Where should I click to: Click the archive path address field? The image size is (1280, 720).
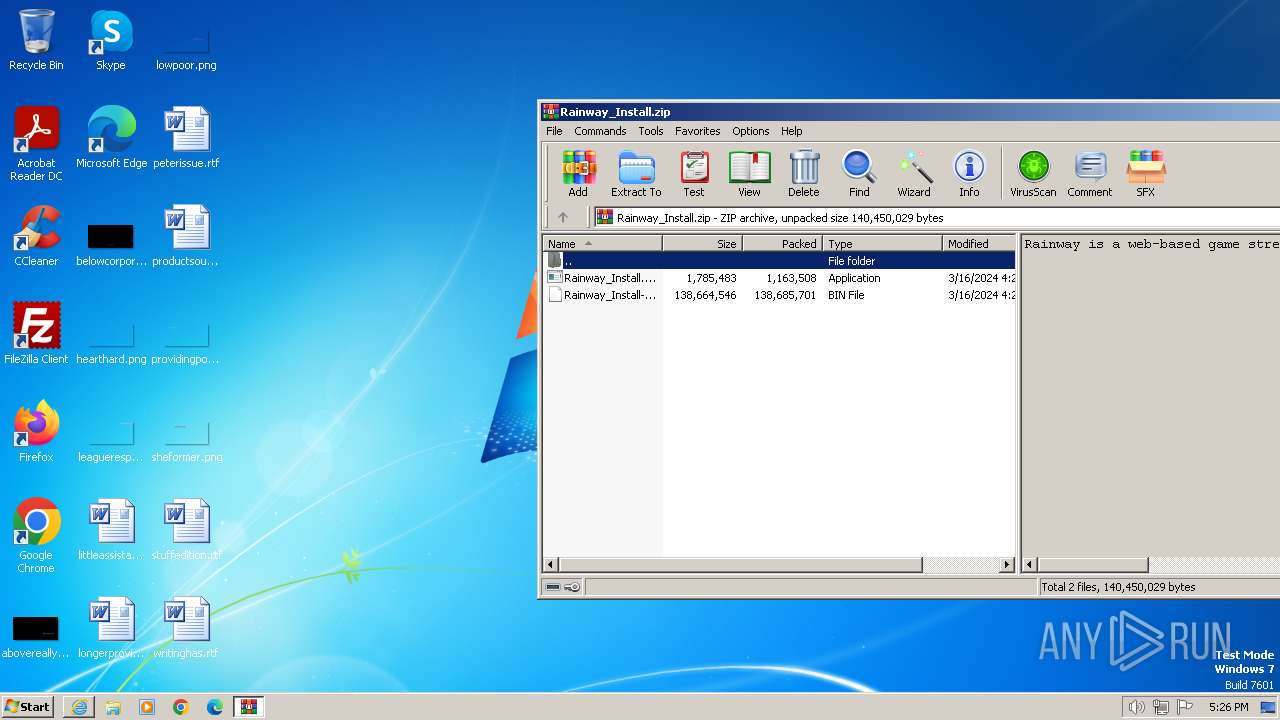tap(937, 217)
